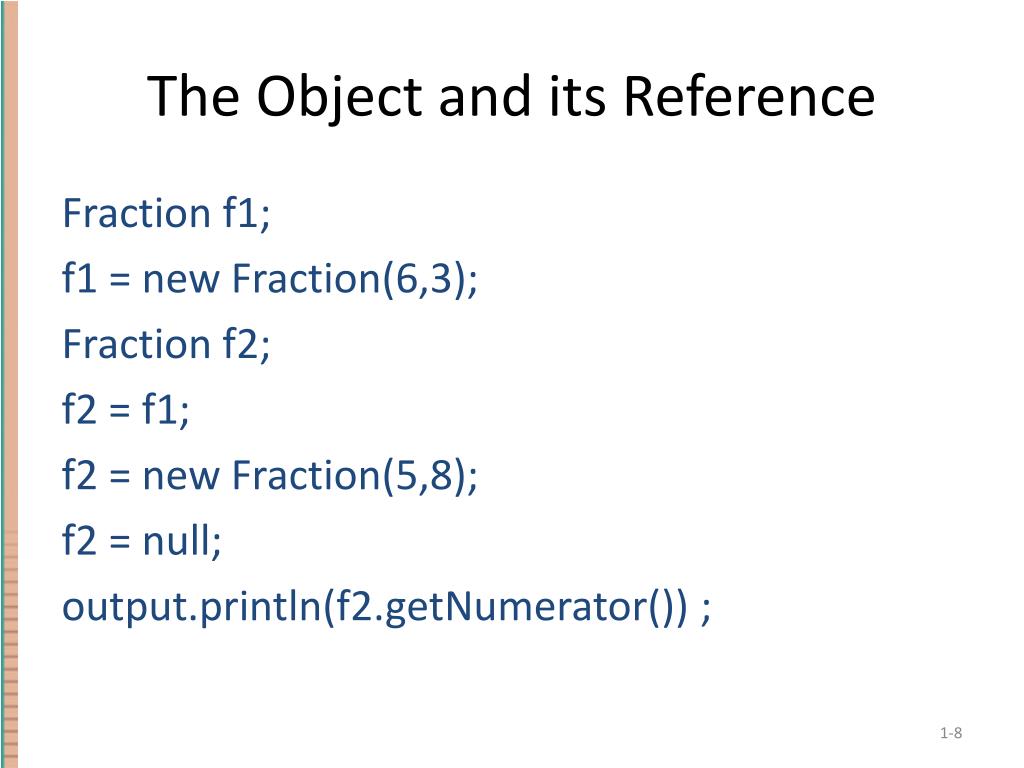Click 'new' keyword in the f2 assignment
Viewport: 1024px width, 768px height.
click(181, 476)
